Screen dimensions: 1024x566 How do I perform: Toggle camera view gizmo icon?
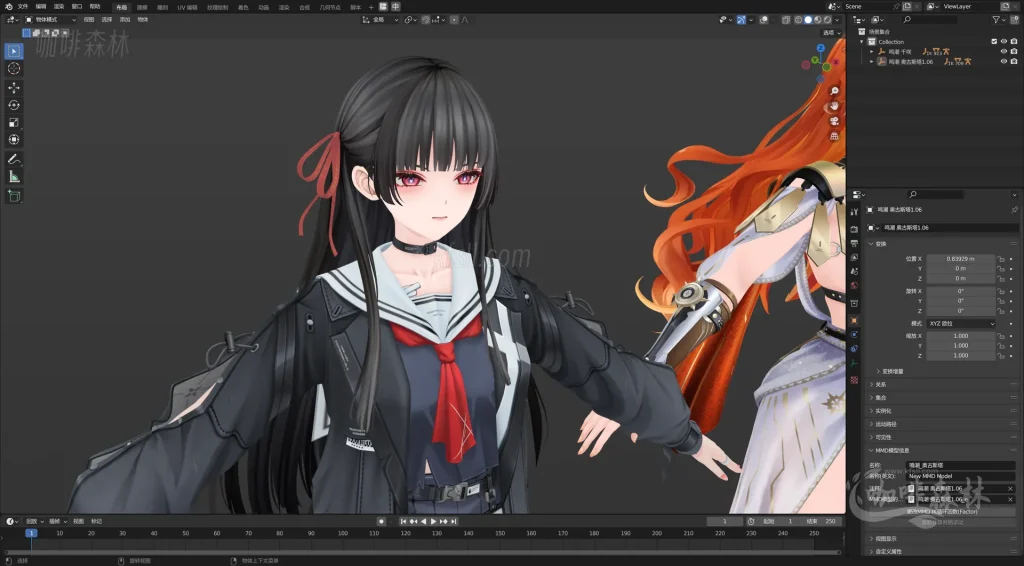[x=834, y=121]
